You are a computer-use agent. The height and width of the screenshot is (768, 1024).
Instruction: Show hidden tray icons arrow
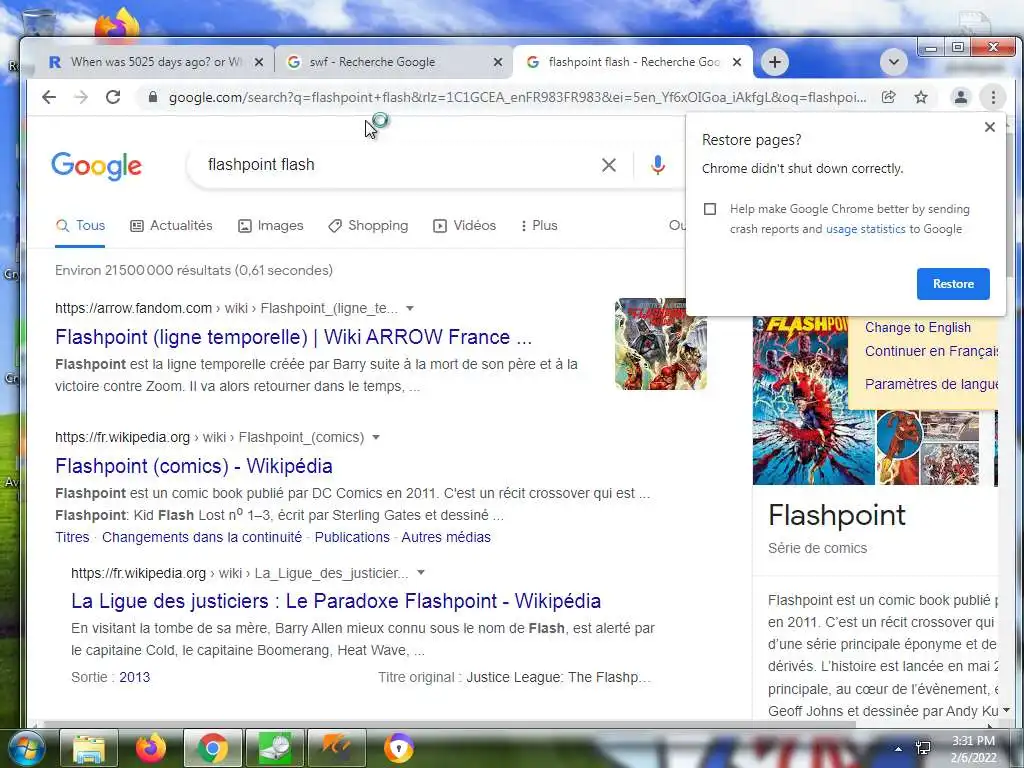coord(899,749)
